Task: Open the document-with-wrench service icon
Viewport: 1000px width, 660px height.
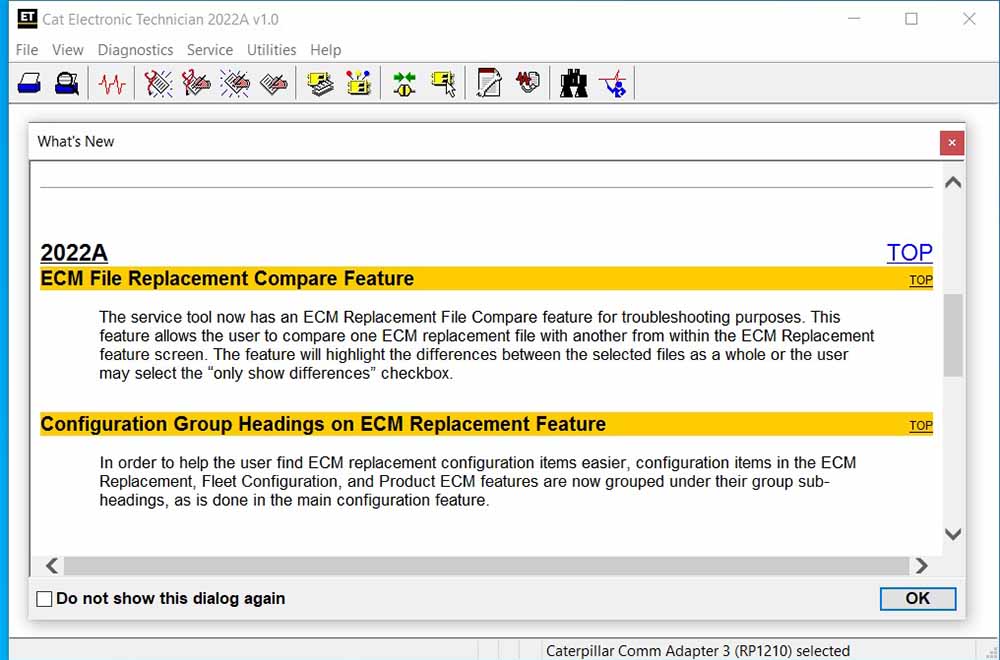Action: [489, 84]
